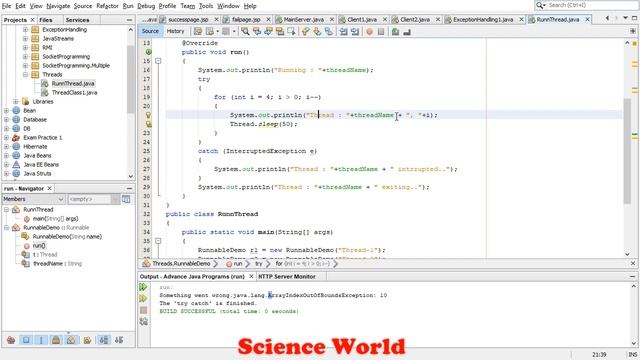Click Find Next Occurrence icon
This screenshot has height=360, width=640.
(x=268, y=31)
